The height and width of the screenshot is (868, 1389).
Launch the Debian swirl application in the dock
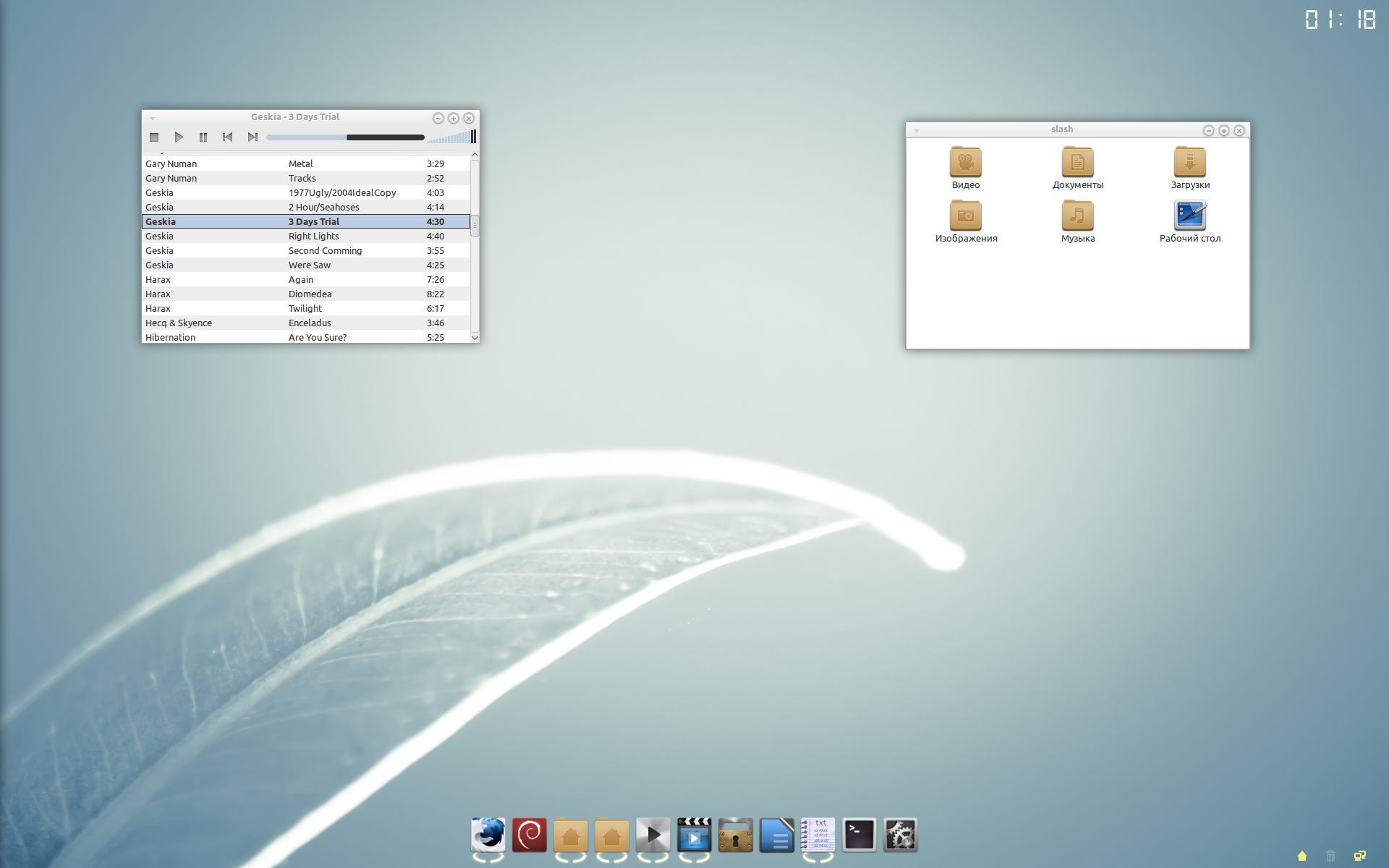coord(530,835)
